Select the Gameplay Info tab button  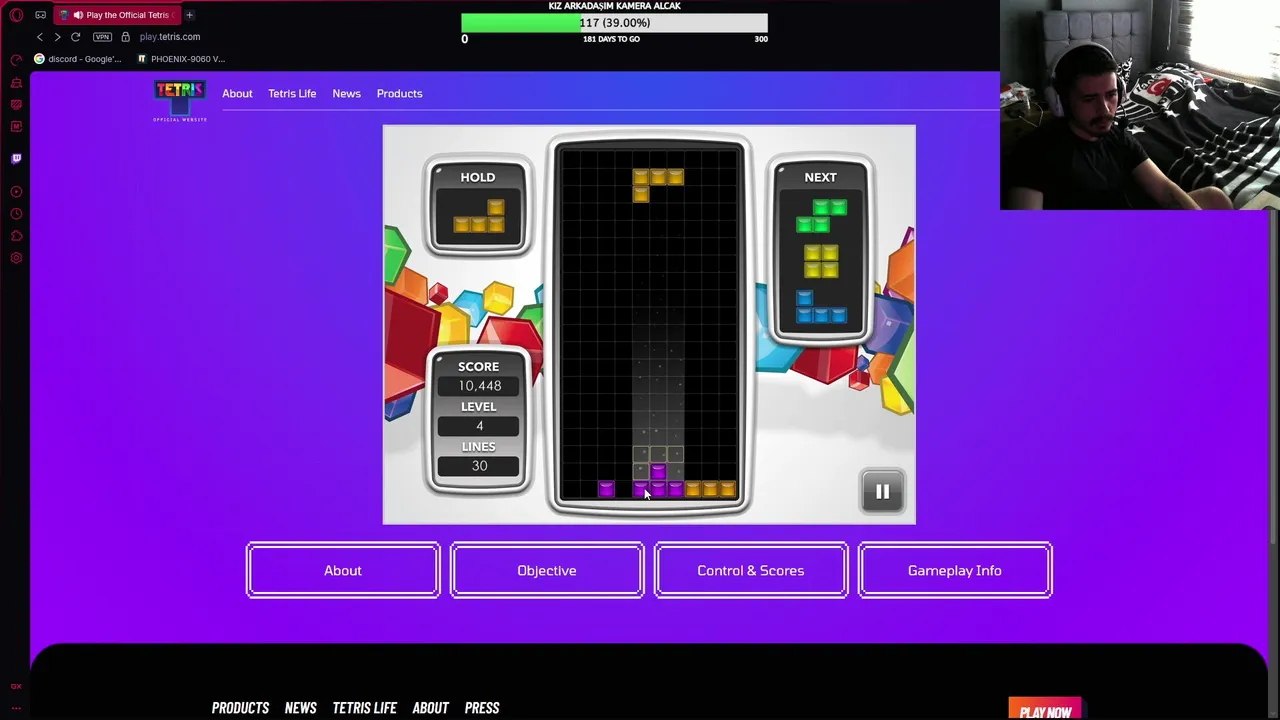point(955,570)
